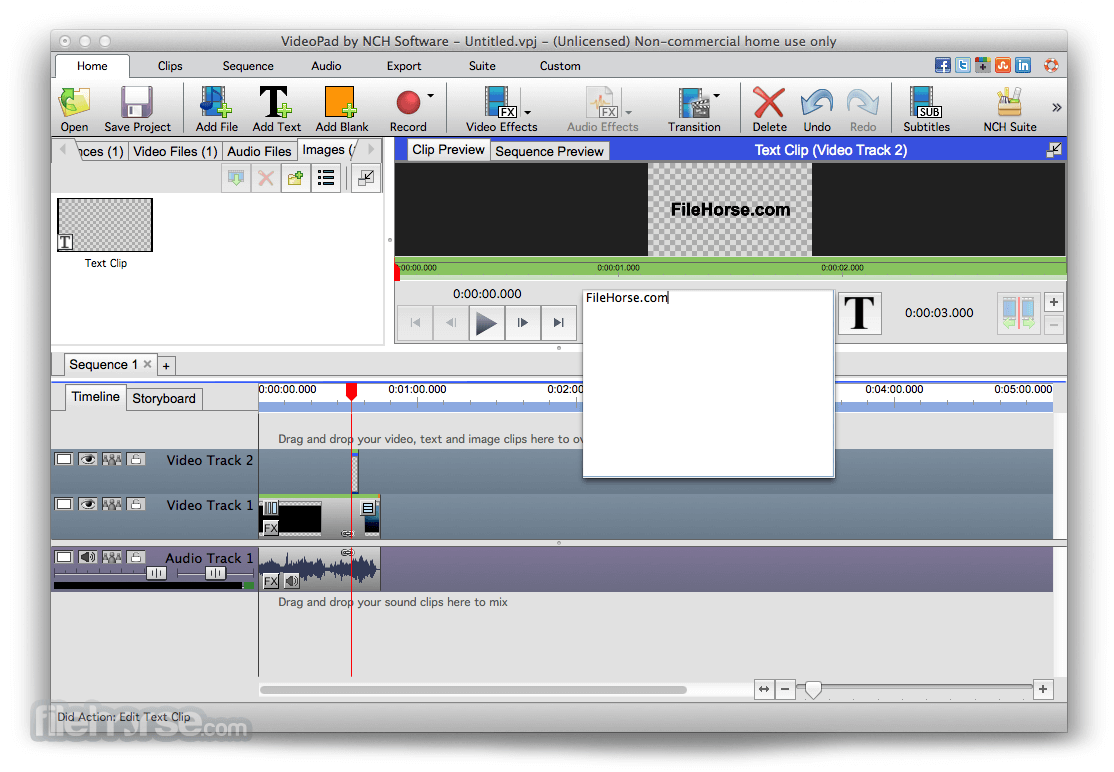Image resolution: width=1114 pixels, height=772 pixels.
Task: Click the Audio Track 1 pan slider handle
Action: [215, 573]
